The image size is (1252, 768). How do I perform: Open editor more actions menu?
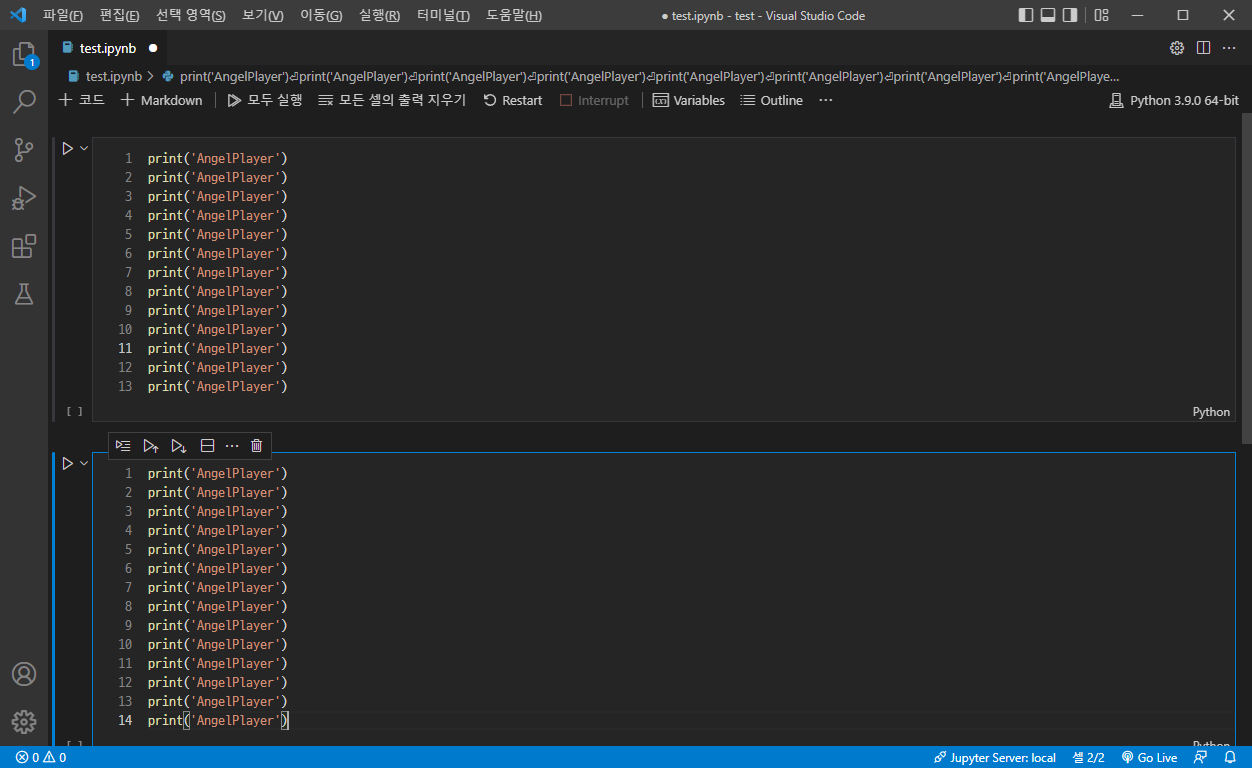[1229, 48]
